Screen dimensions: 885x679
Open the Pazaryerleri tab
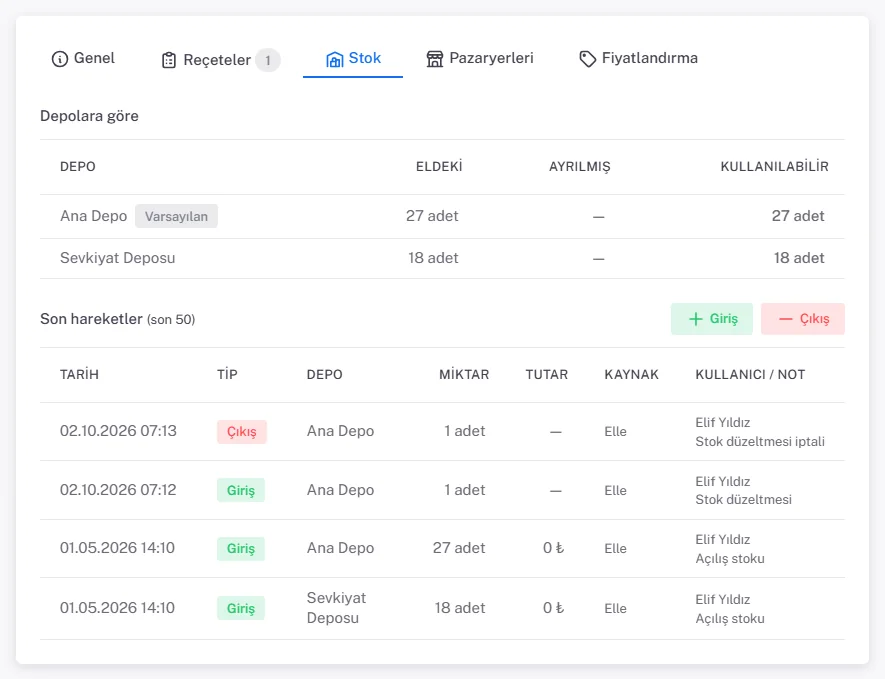(x=480, y=59)
